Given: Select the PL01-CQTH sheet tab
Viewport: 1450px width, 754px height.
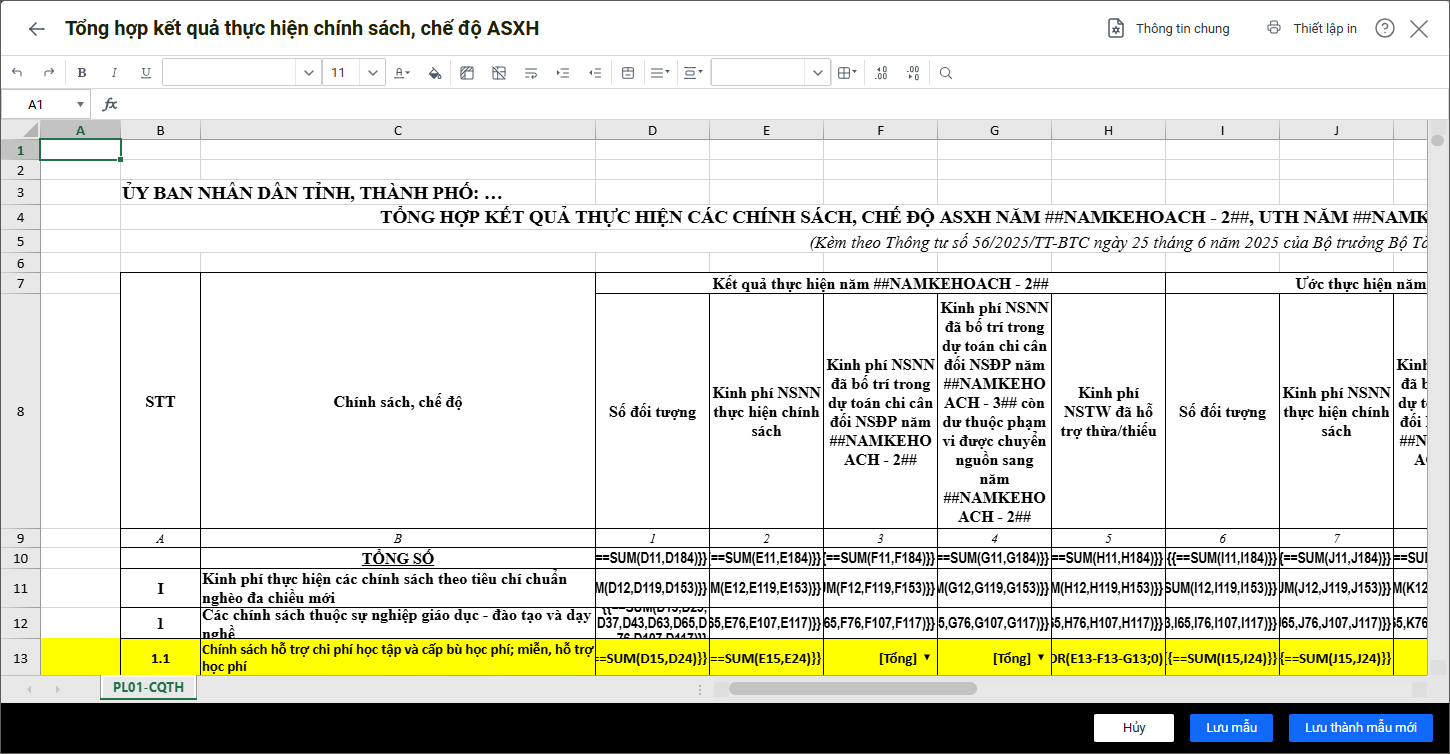Looking at the screenshot, I should pos(148,688).
